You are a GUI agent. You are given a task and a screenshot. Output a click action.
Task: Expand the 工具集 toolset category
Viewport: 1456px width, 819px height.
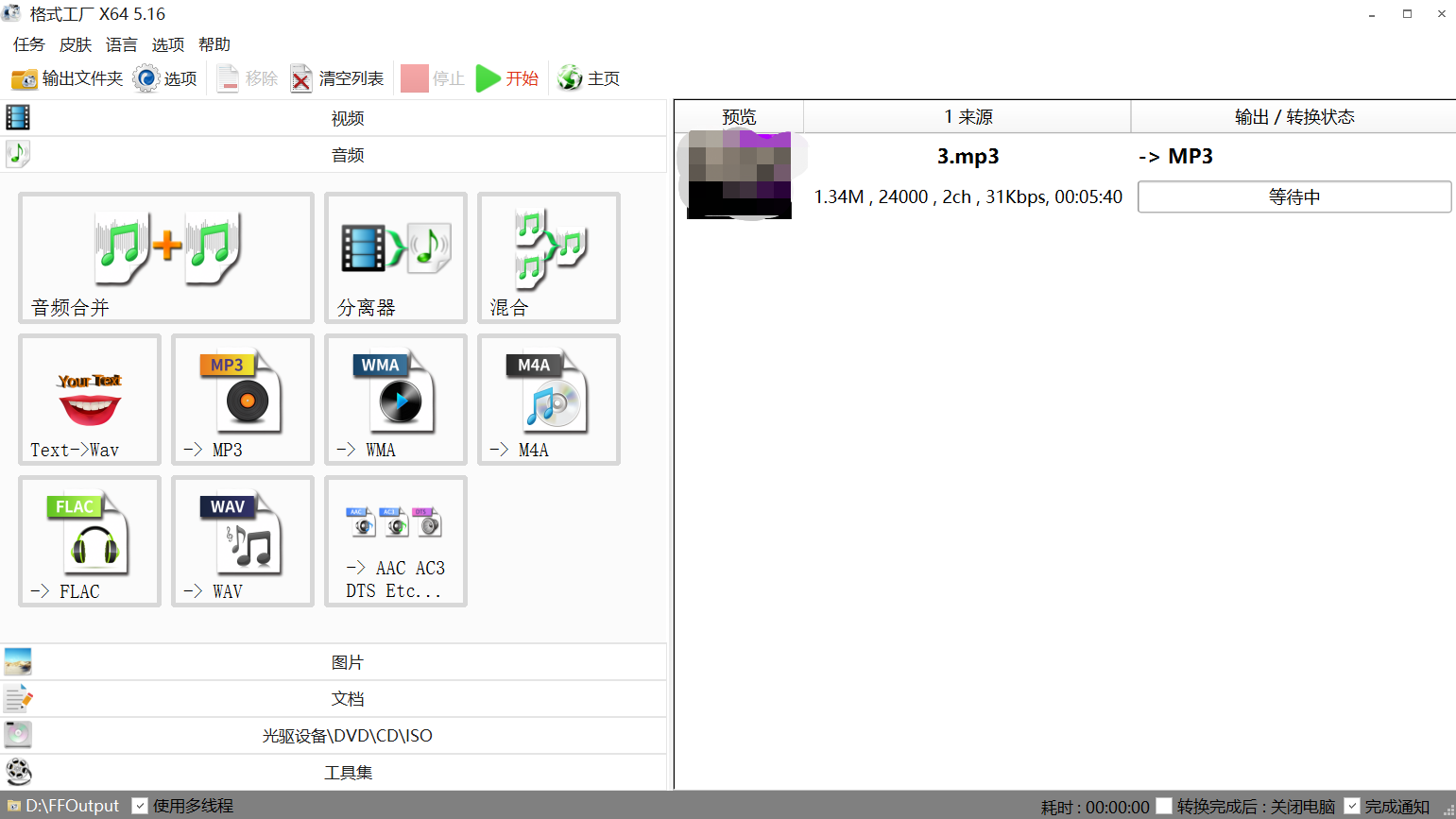tap(334, 773)
